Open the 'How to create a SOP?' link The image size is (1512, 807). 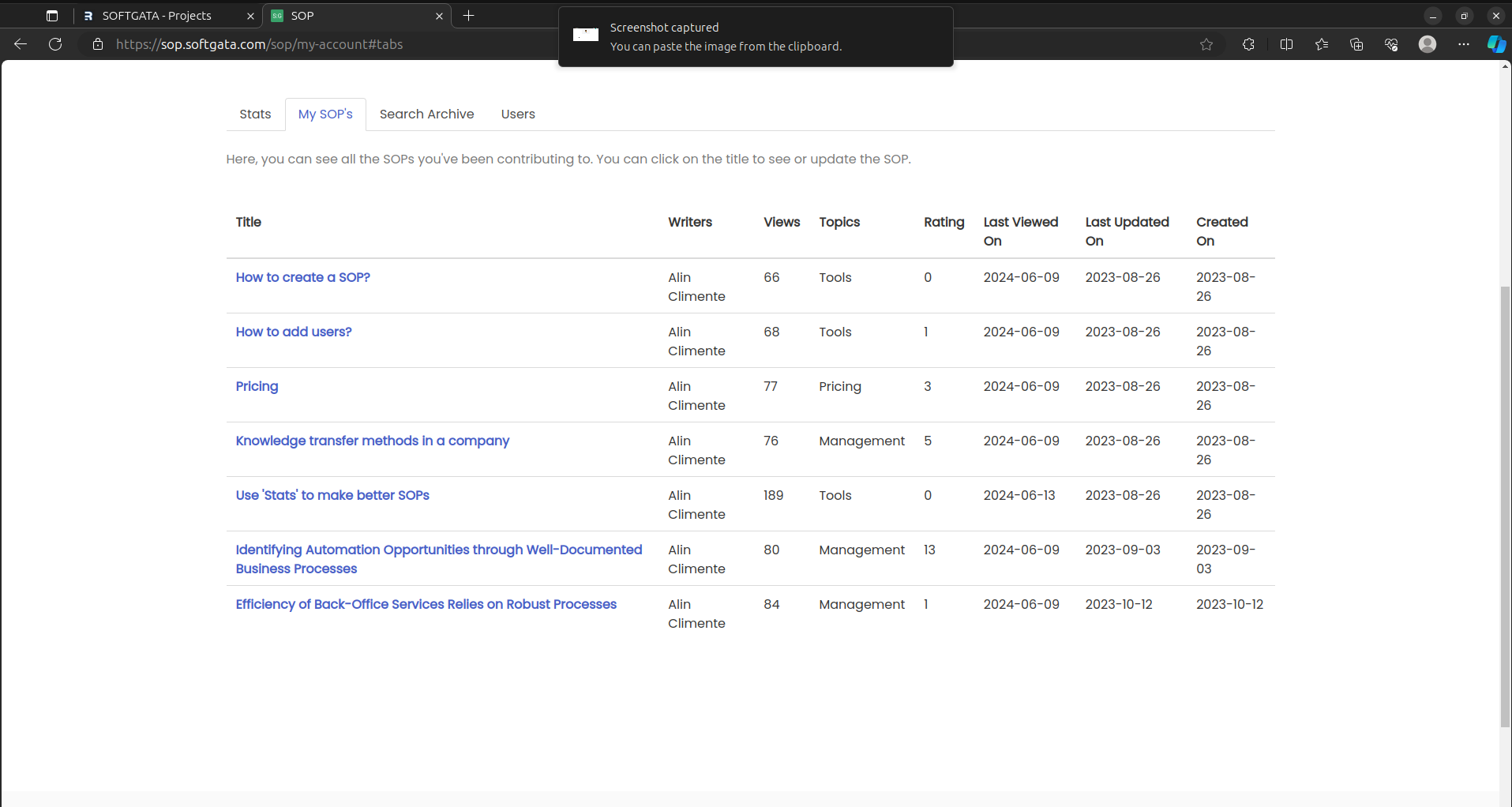(302, 278)
